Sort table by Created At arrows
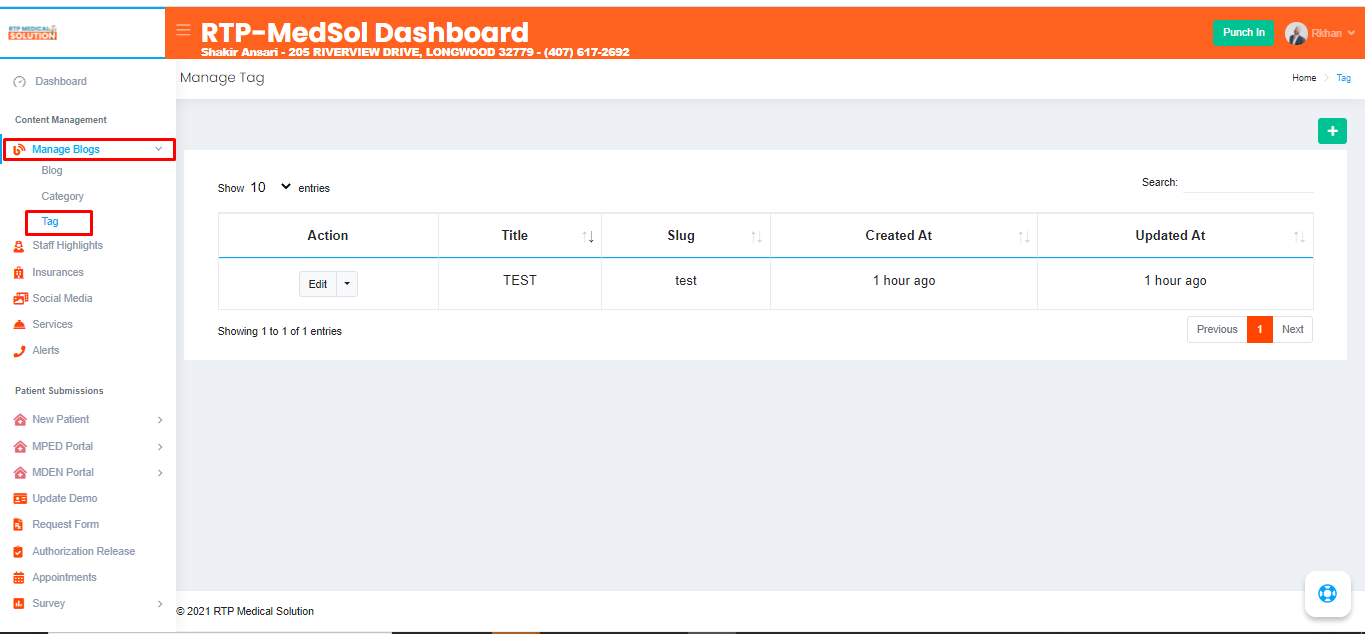Image resolution: width=1365 pixels, height=634 pixels. pos(1024,236)
